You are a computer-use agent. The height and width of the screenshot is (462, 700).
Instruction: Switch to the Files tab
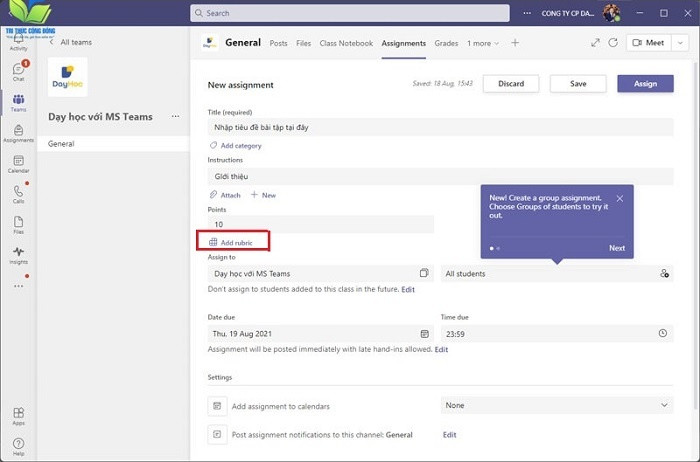coord(304,43)
